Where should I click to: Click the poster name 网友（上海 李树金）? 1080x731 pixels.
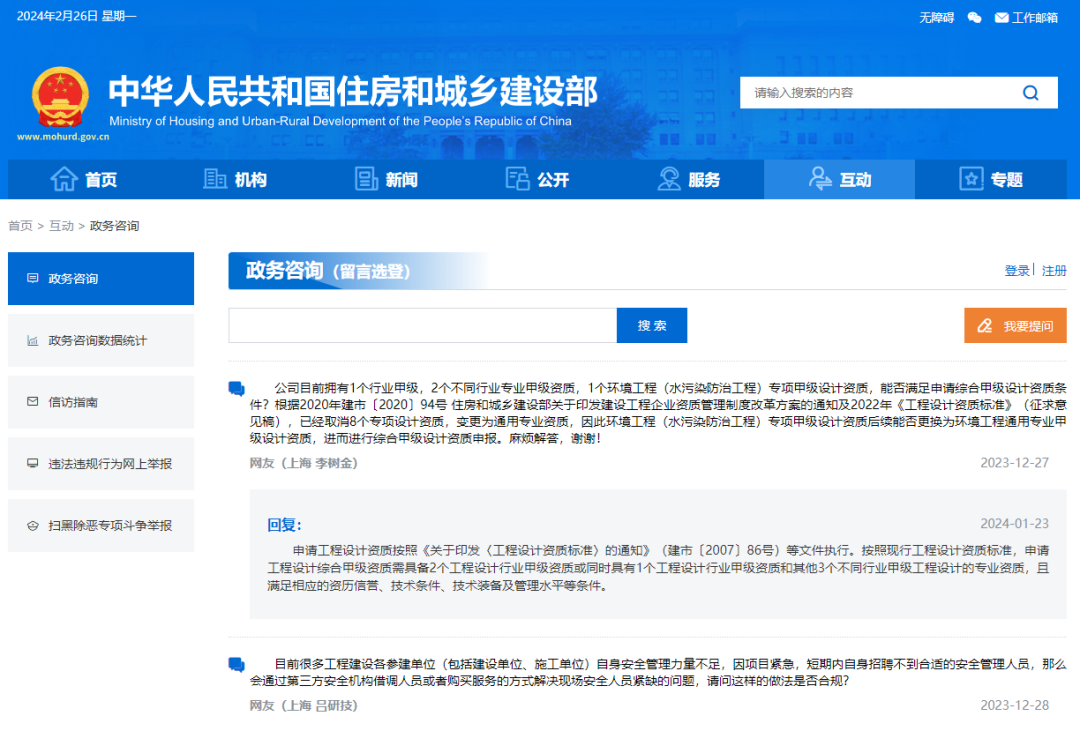tap(304, 463)
